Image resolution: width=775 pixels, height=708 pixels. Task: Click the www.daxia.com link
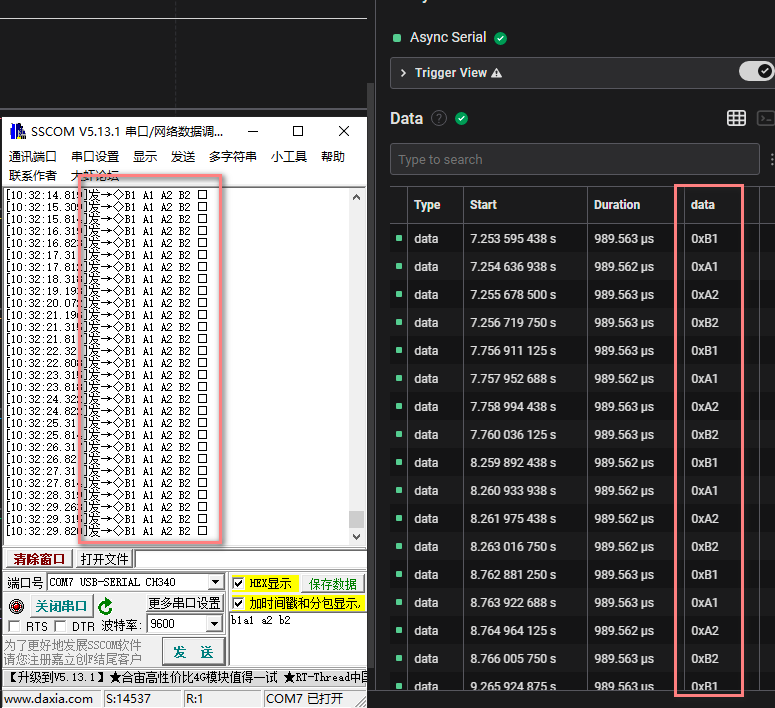48,699
